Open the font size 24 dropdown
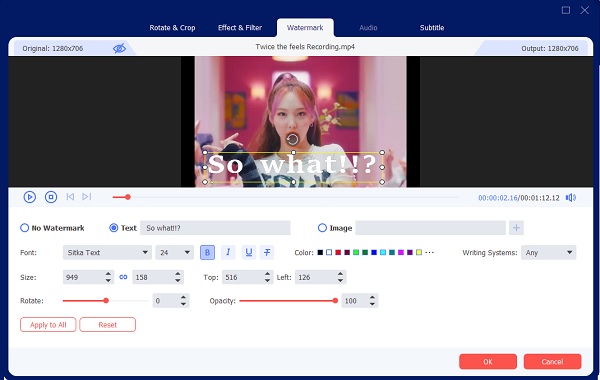 coord(174,253)
